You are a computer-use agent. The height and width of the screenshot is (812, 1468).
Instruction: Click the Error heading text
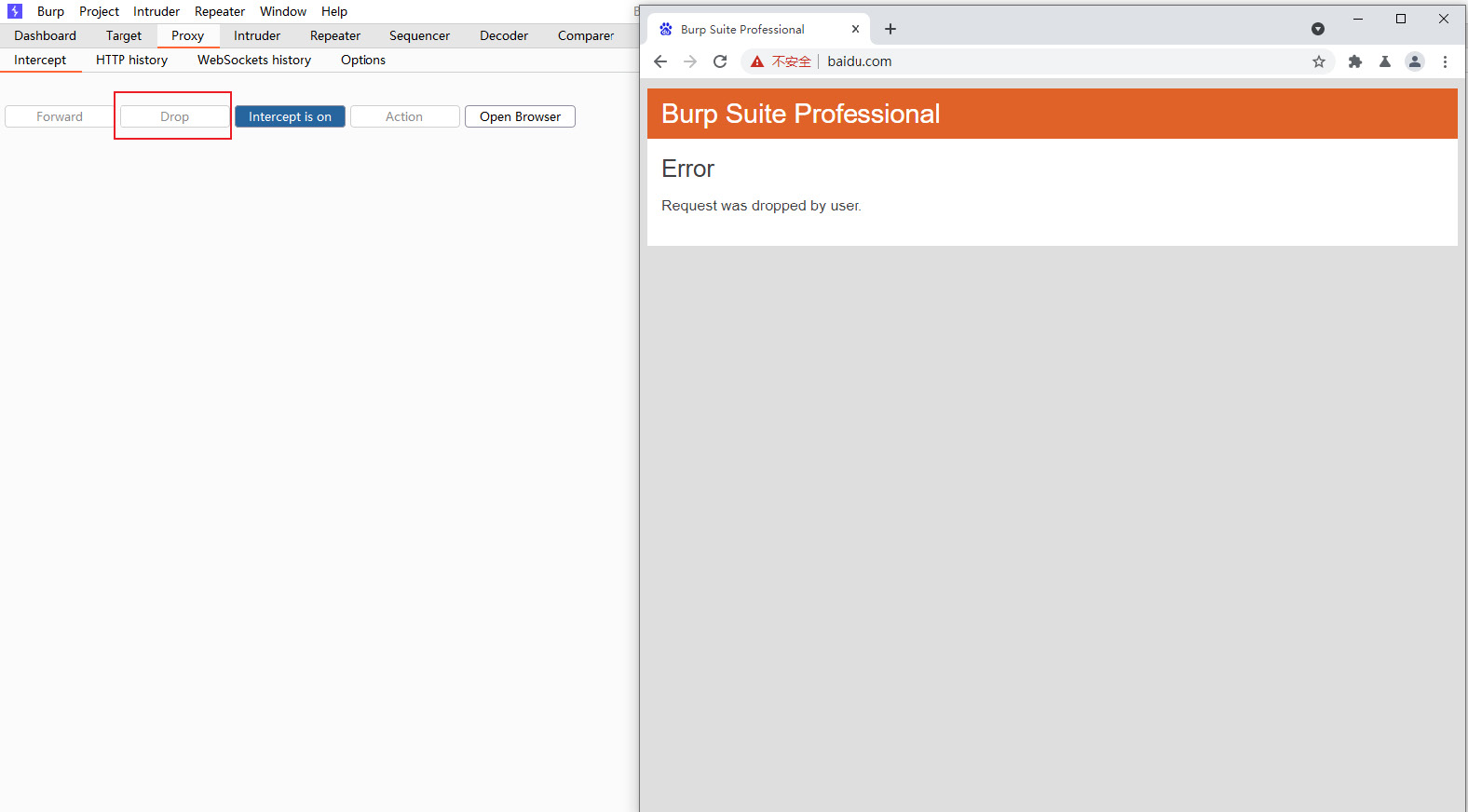coord(687,169)
